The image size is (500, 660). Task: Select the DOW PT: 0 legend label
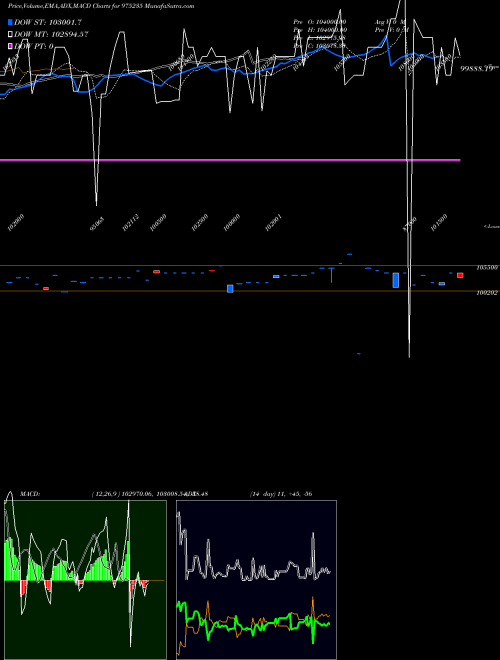click(x=34, y=46)
